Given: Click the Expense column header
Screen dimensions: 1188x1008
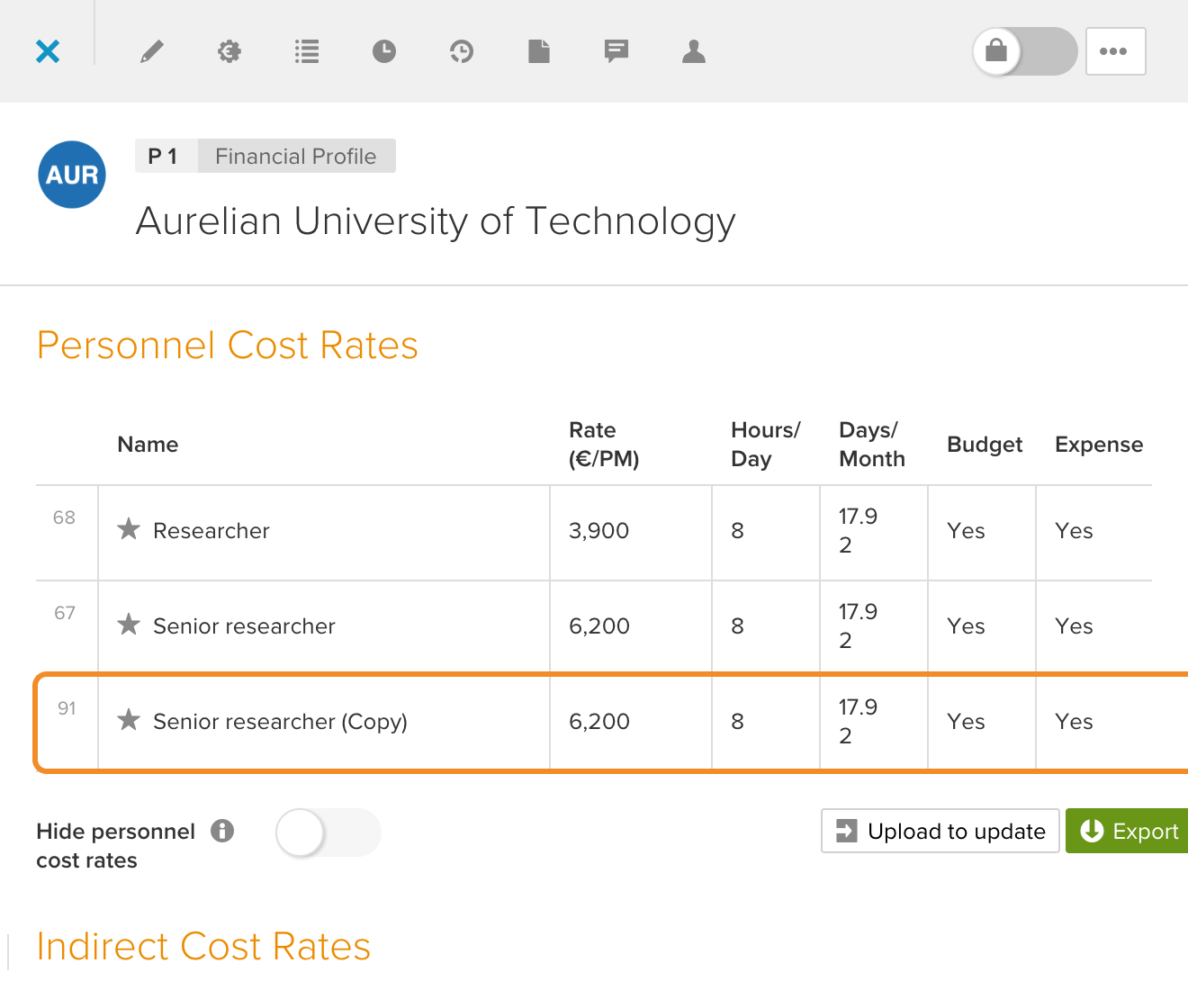Looking at the screenshot, I should tap(1099, 445).
